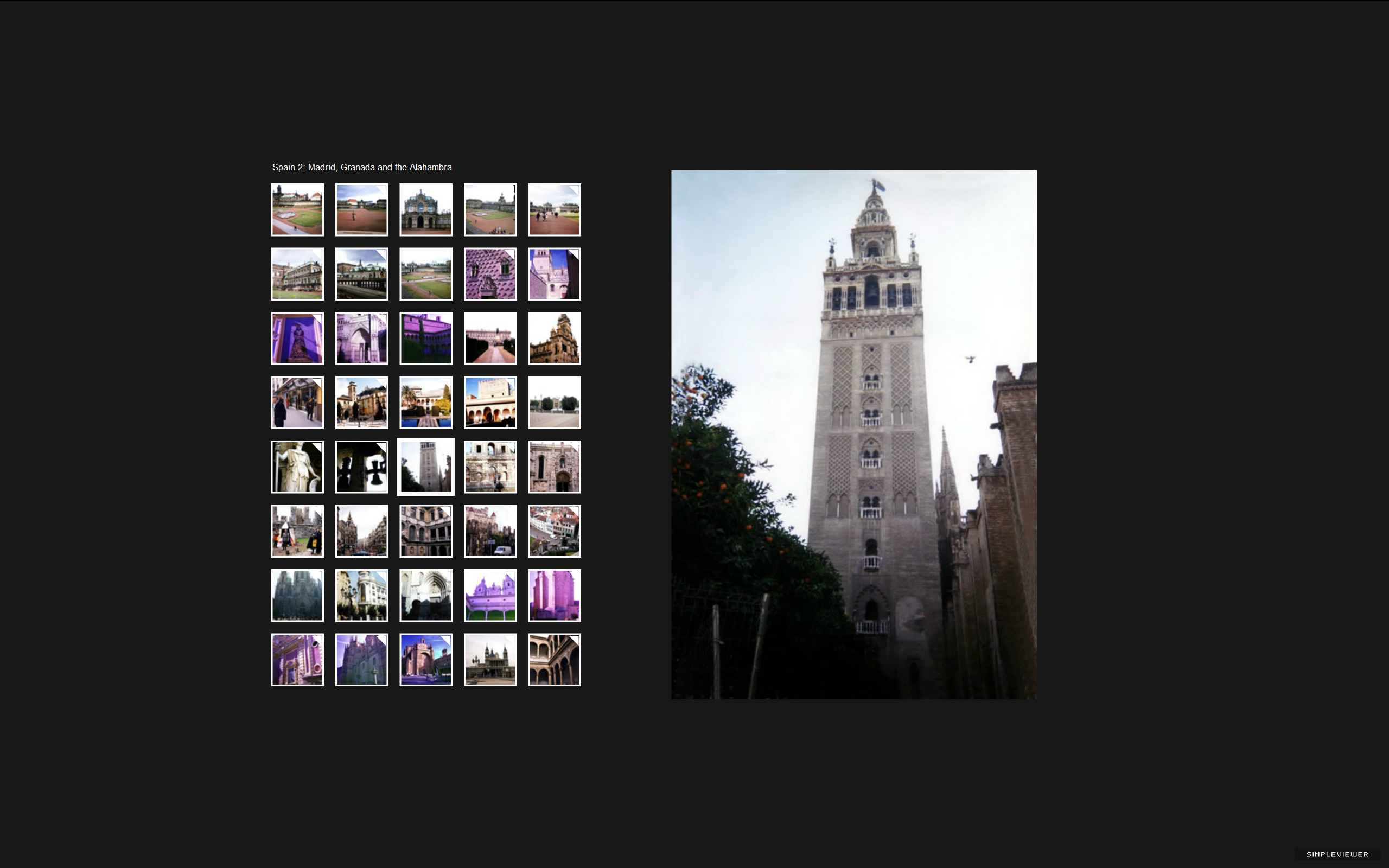View golden-brown ornate towered building thumbnail
Viewport: 1389px width, 868px height.
tap(555, 338)
